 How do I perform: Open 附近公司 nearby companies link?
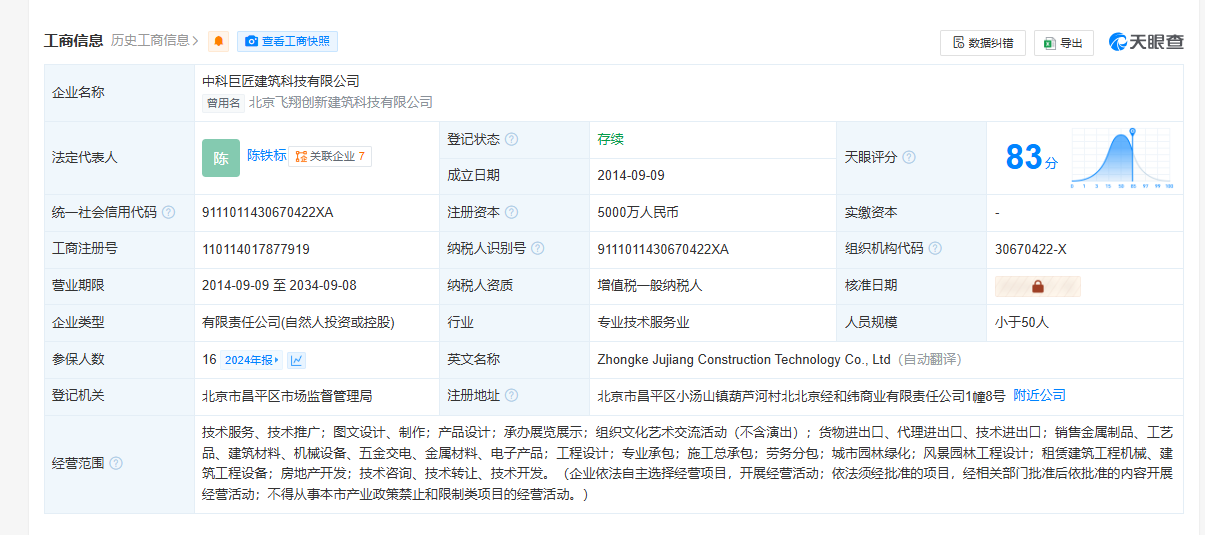point(1039,396)
